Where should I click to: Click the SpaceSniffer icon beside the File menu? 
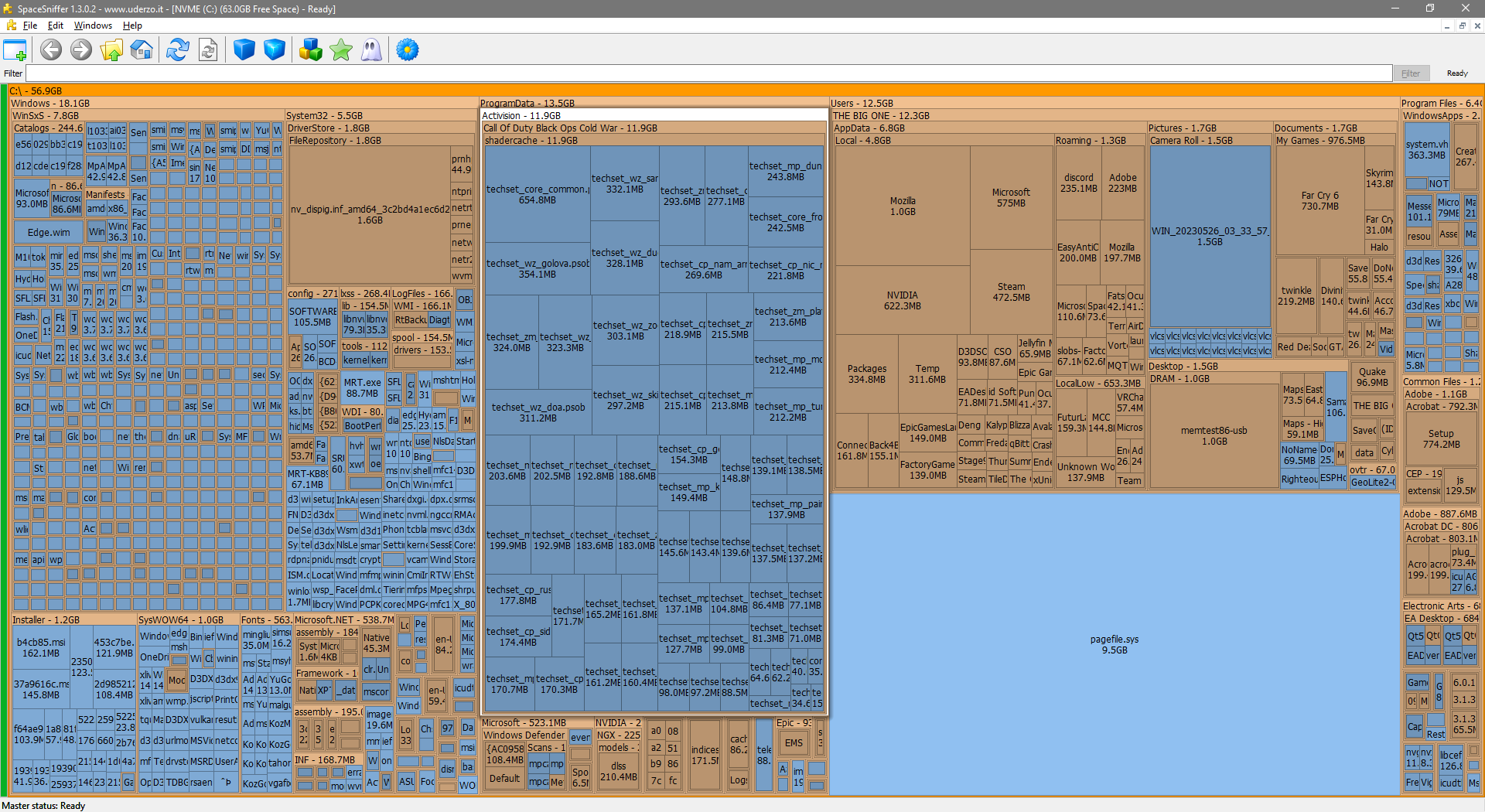[x=11, y=26]
